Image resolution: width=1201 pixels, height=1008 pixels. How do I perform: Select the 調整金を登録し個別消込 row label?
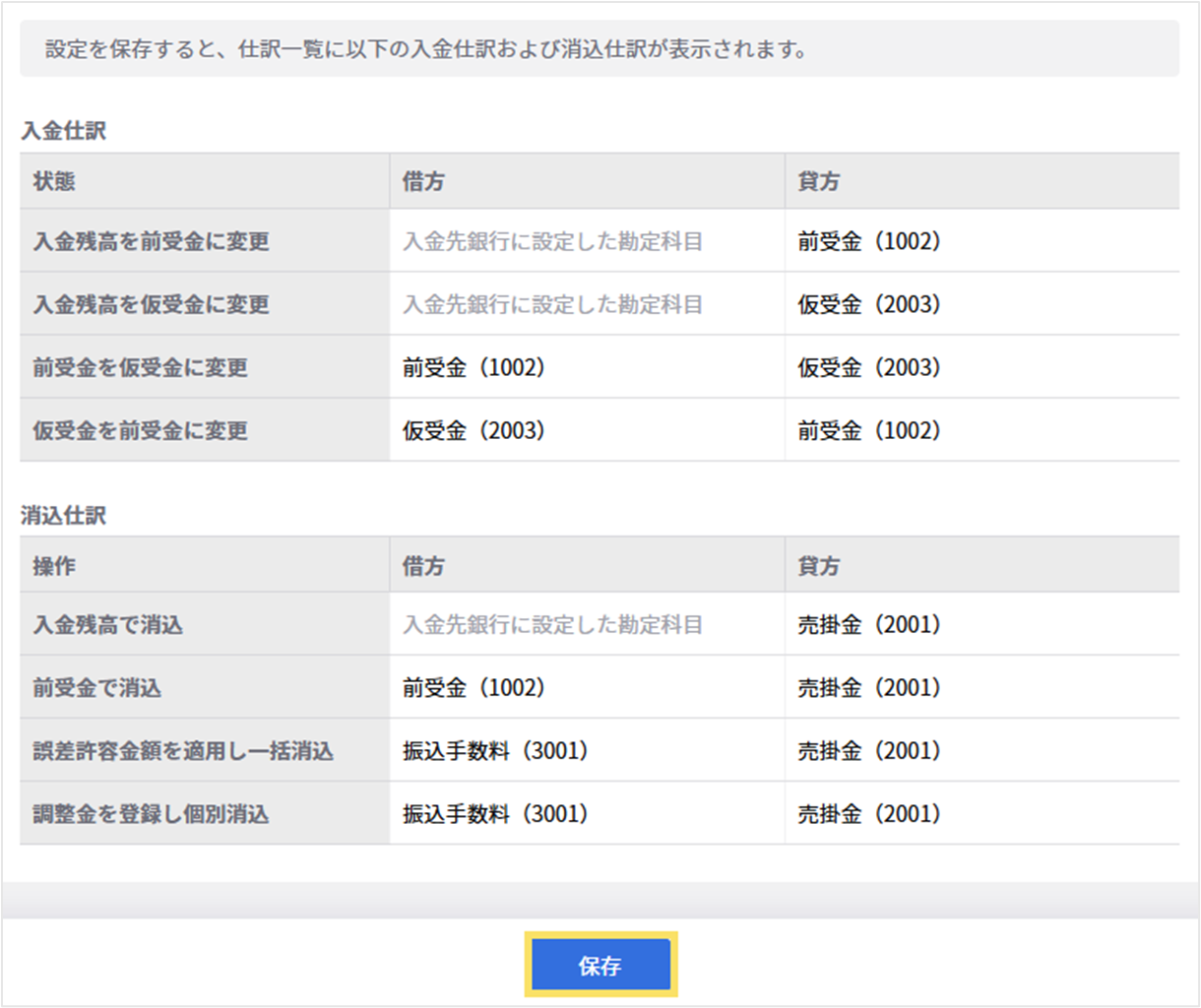151,814
